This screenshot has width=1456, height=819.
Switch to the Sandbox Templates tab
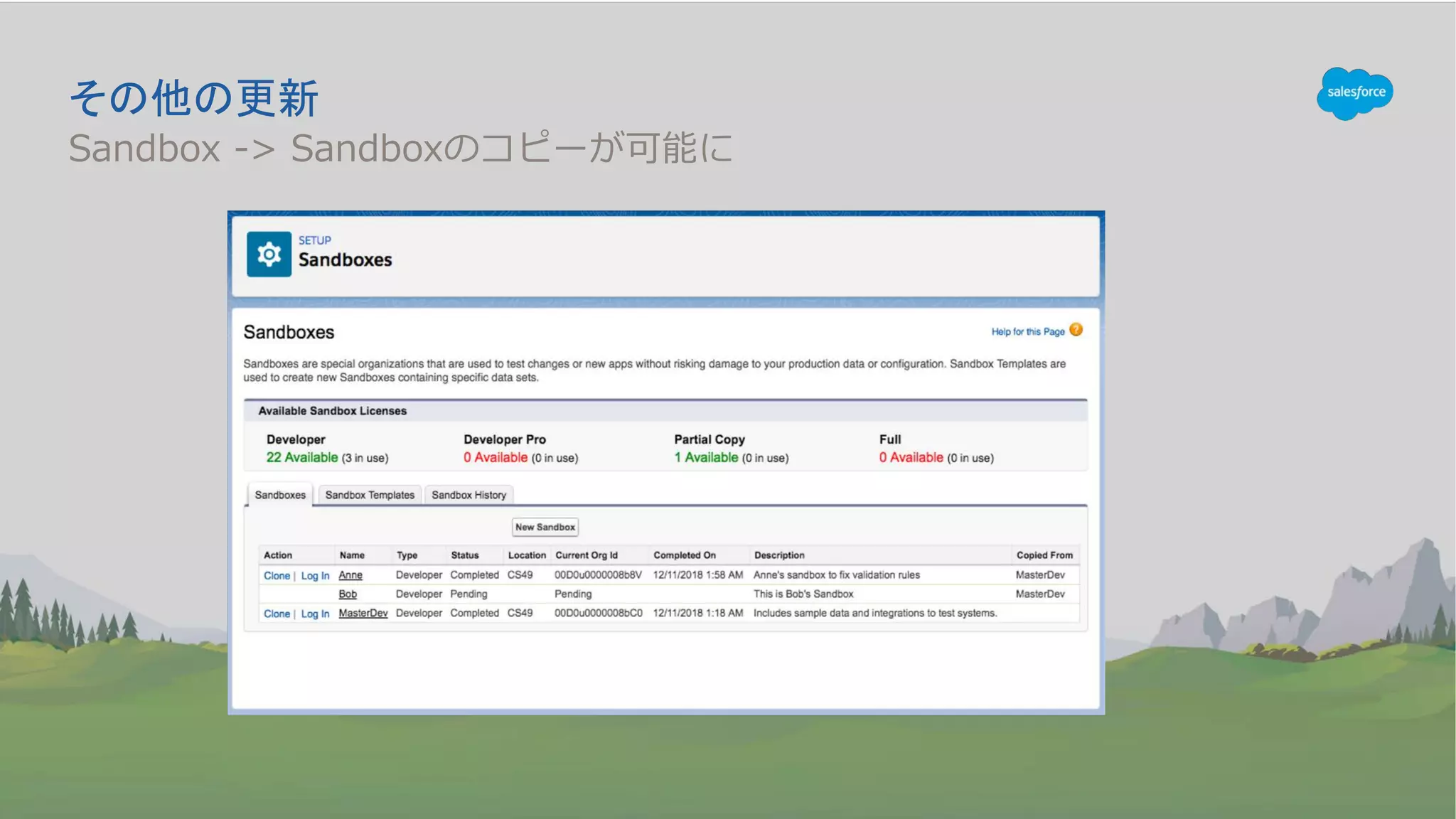tap(370, 495)
